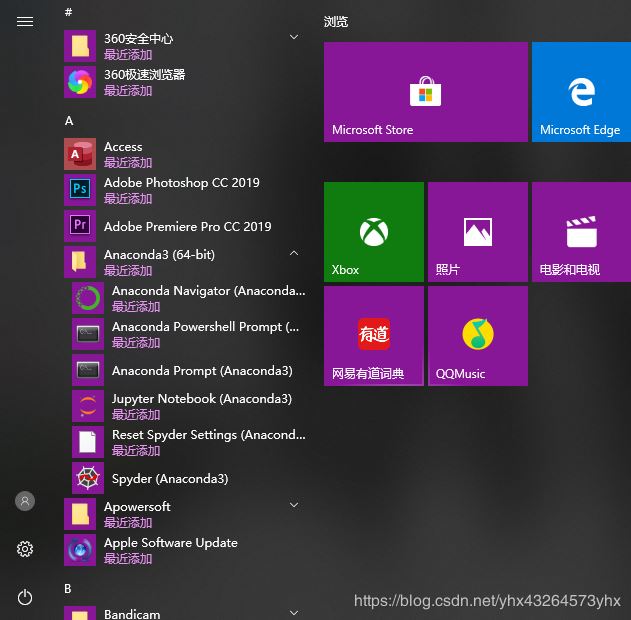Launch Adobe Photoshop CC 2019 via Ps icon

(x=80, y=190)
